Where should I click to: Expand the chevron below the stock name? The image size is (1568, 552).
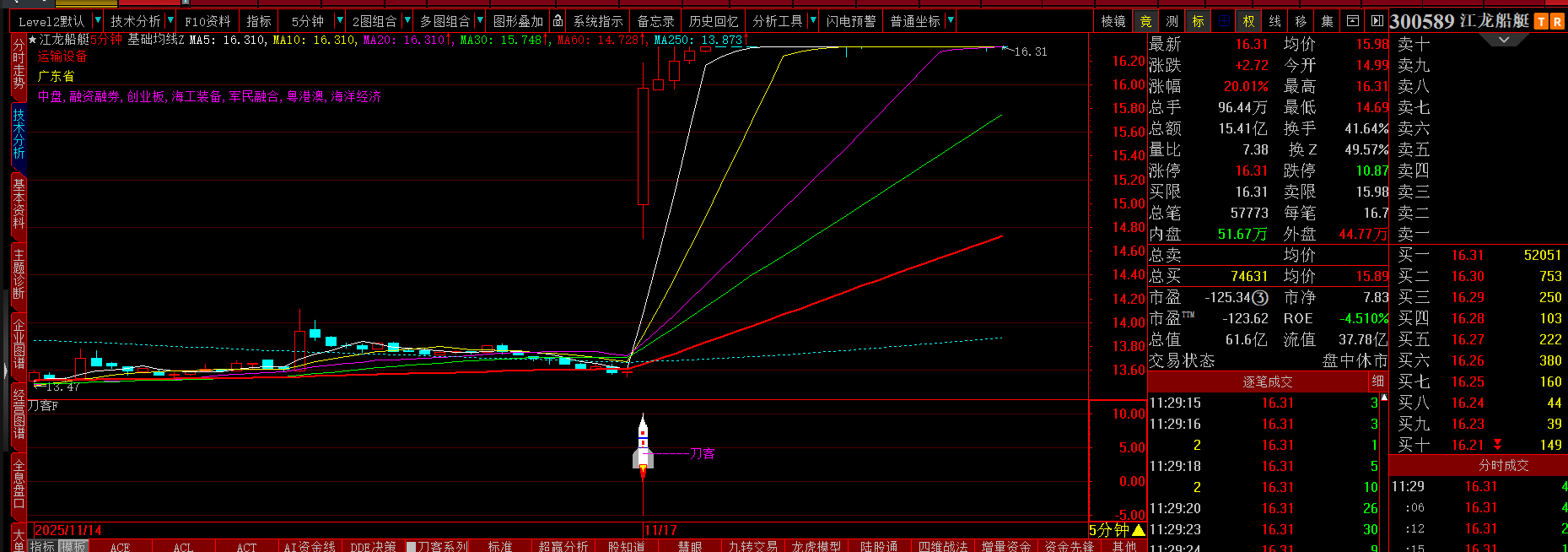[x=1503, y=40]
